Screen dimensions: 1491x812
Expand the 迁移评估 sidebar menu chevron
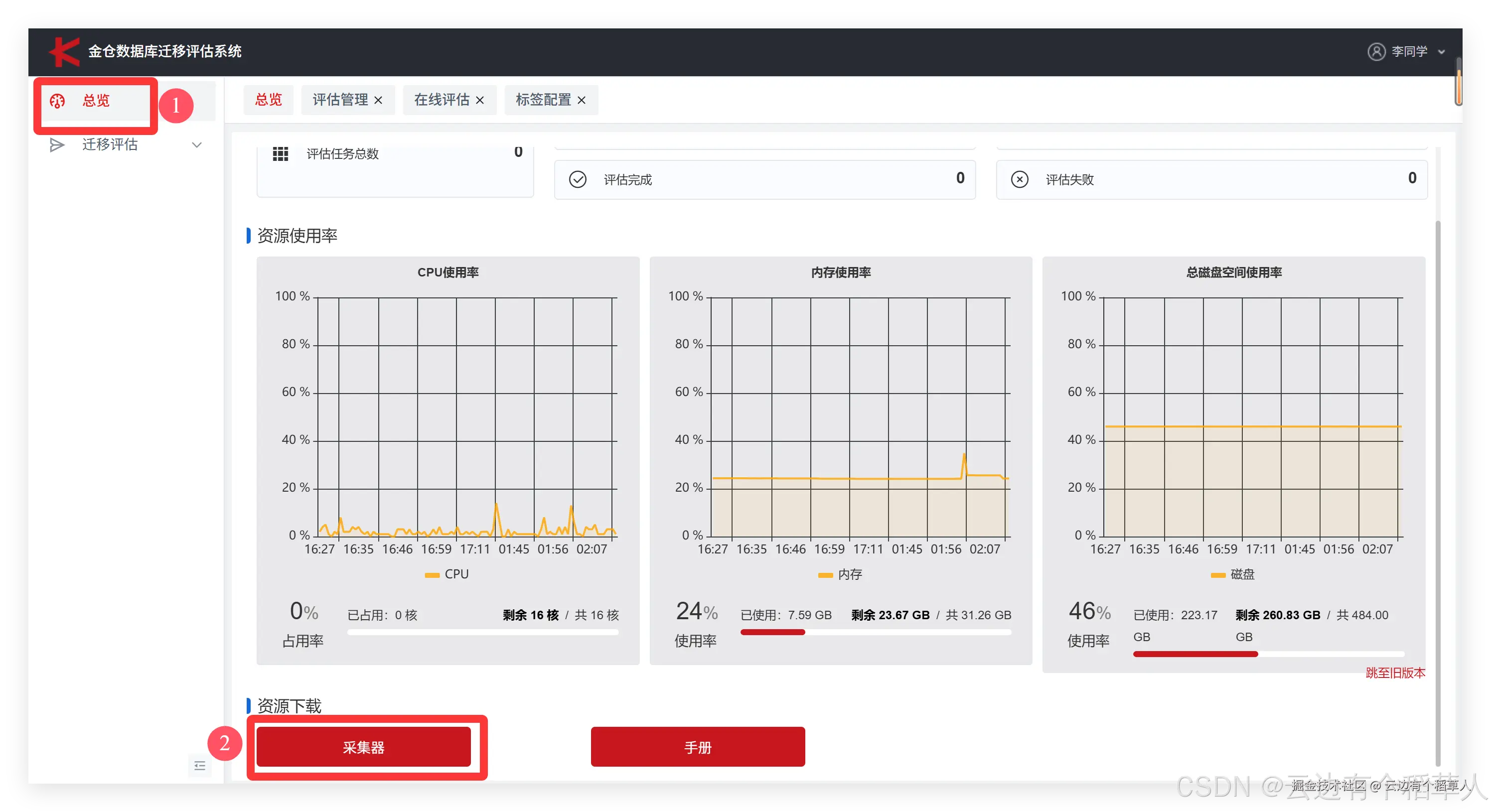point(197,144)
